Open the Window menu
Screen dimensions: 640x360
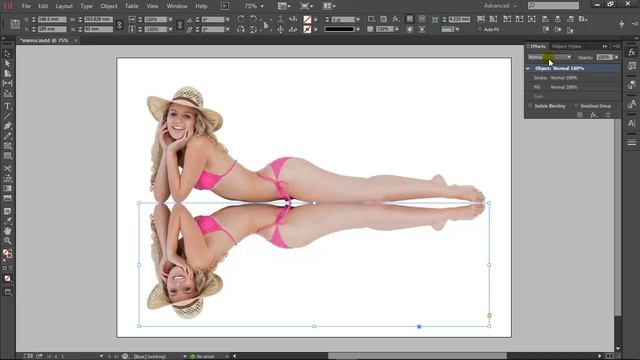tap(177, 6)
